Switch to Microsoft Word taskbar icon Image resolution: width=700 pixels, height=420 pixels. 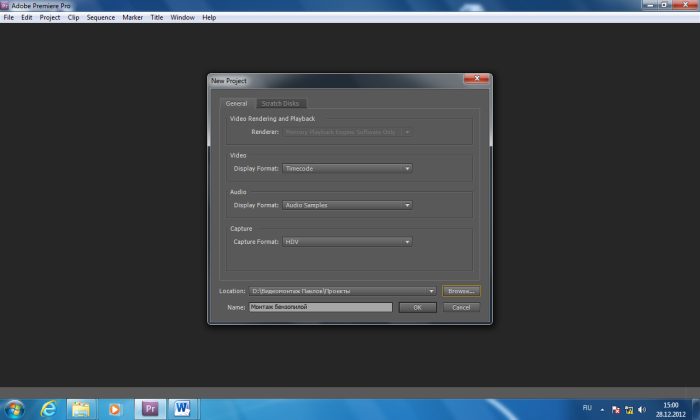pos(183,409)
